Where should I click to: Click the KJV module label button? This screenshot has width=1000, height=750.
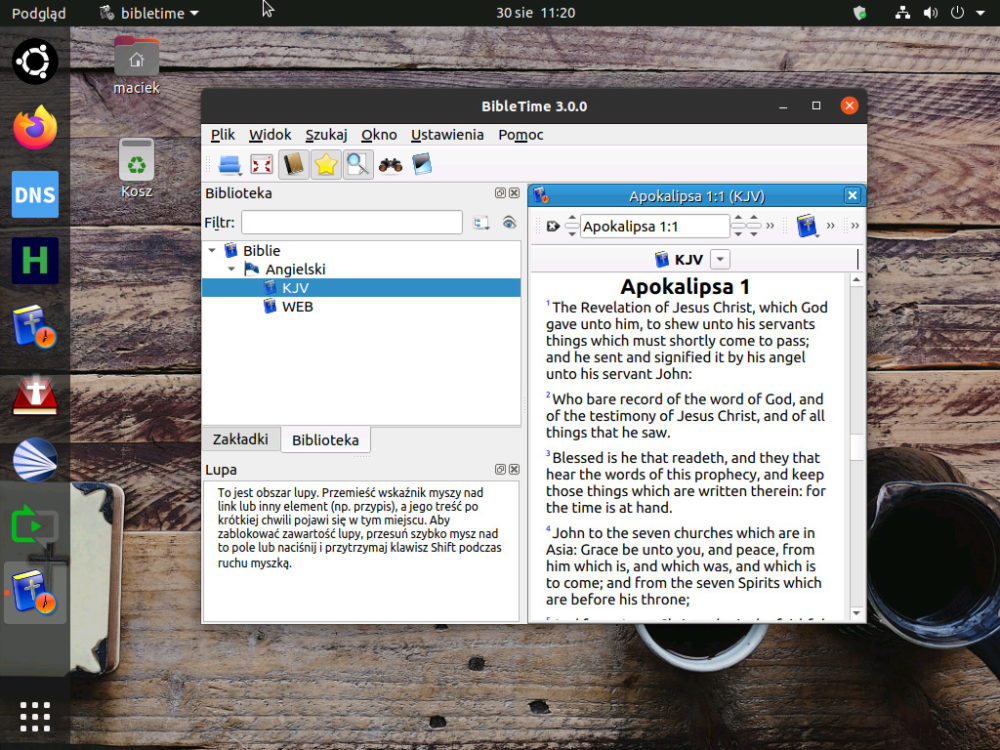[x=679, y=260]
